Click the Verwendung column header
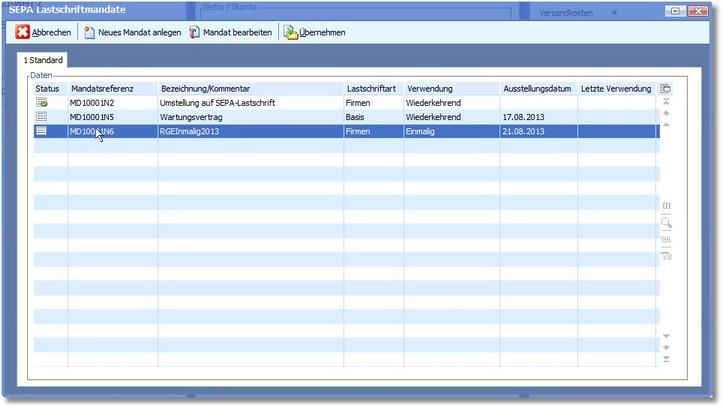 [x=451, y=89]
